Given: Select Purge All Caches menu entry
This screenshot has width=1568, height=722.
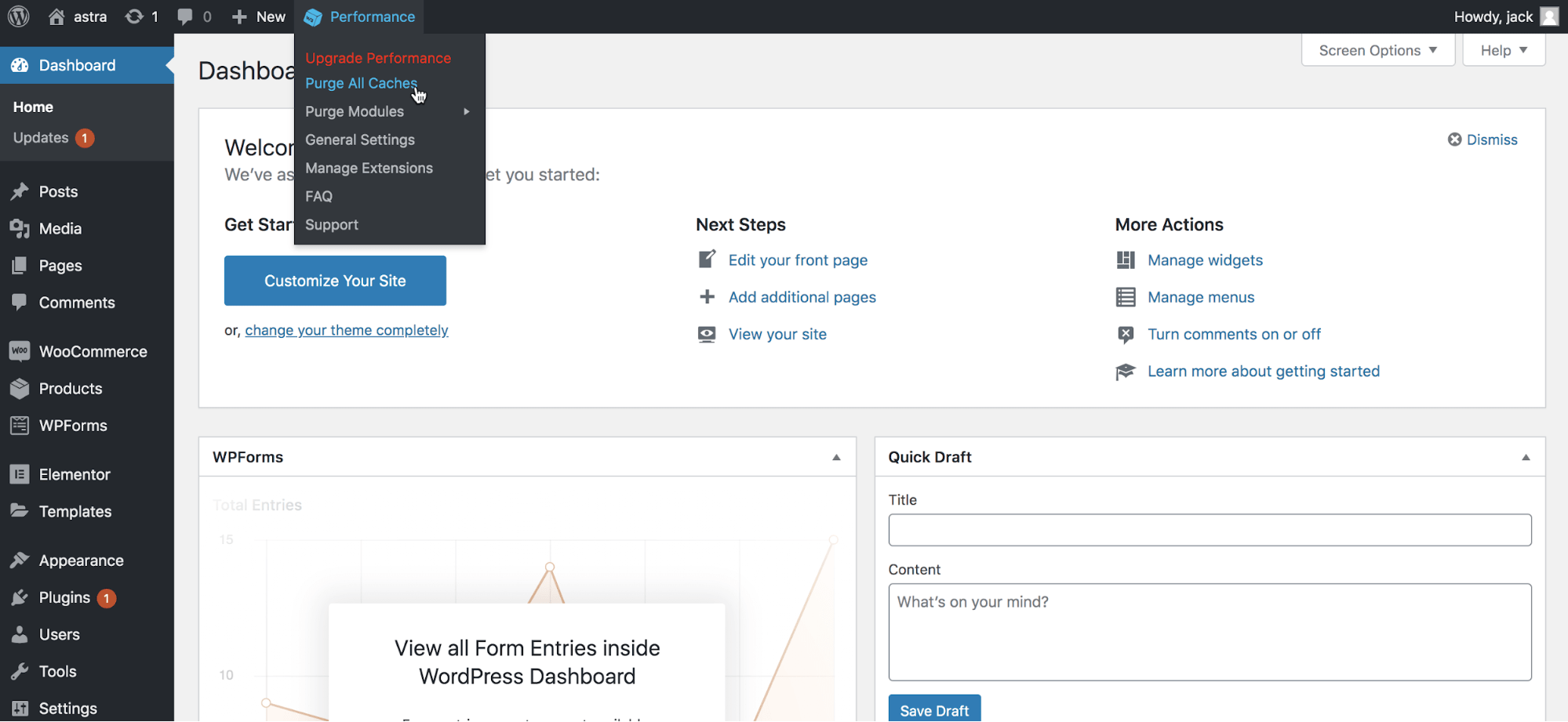Looking at the screenshot, I should point(361,83).
